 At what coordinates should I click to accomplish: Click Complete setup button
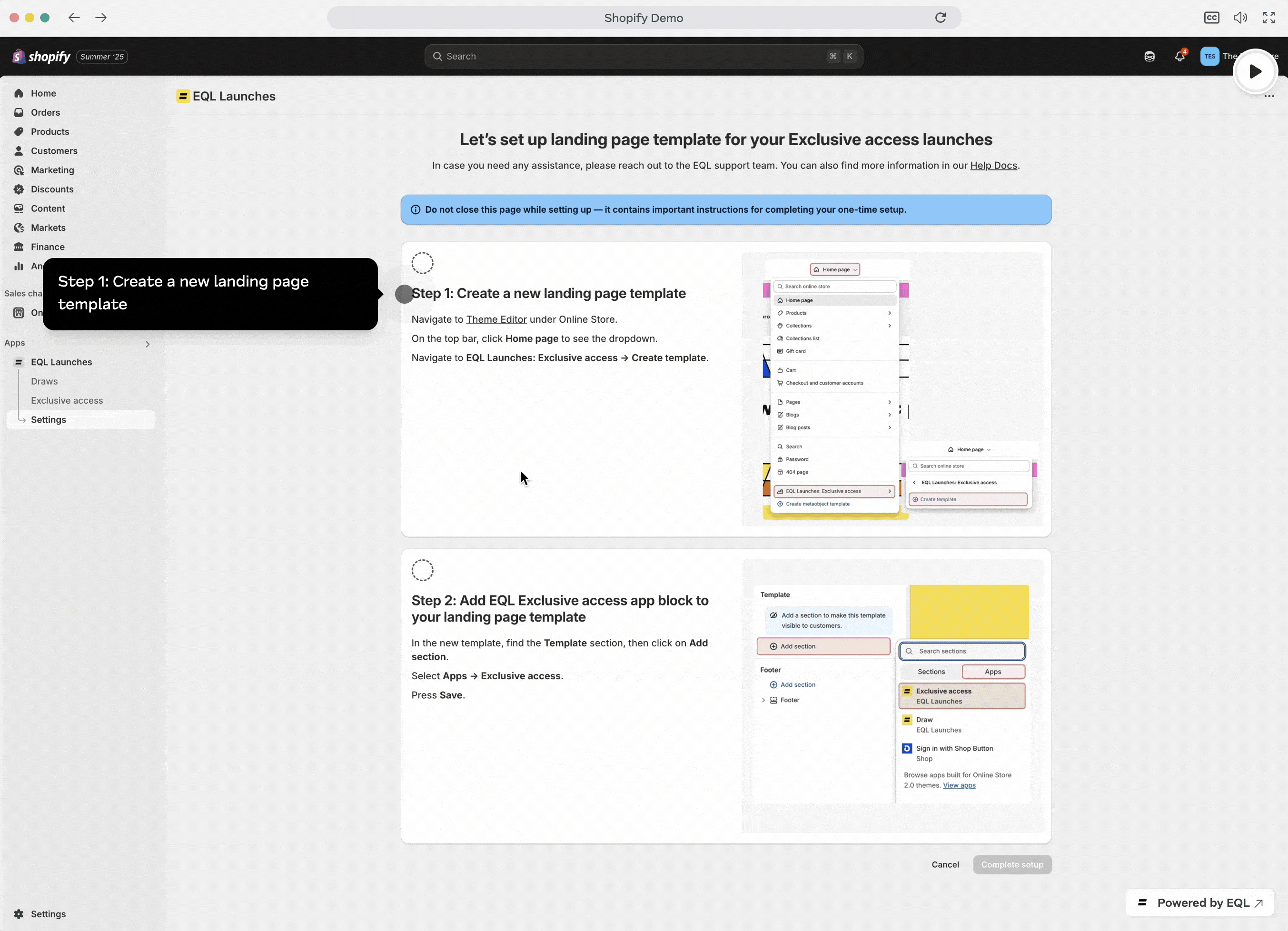click(x=1012, y=865)
